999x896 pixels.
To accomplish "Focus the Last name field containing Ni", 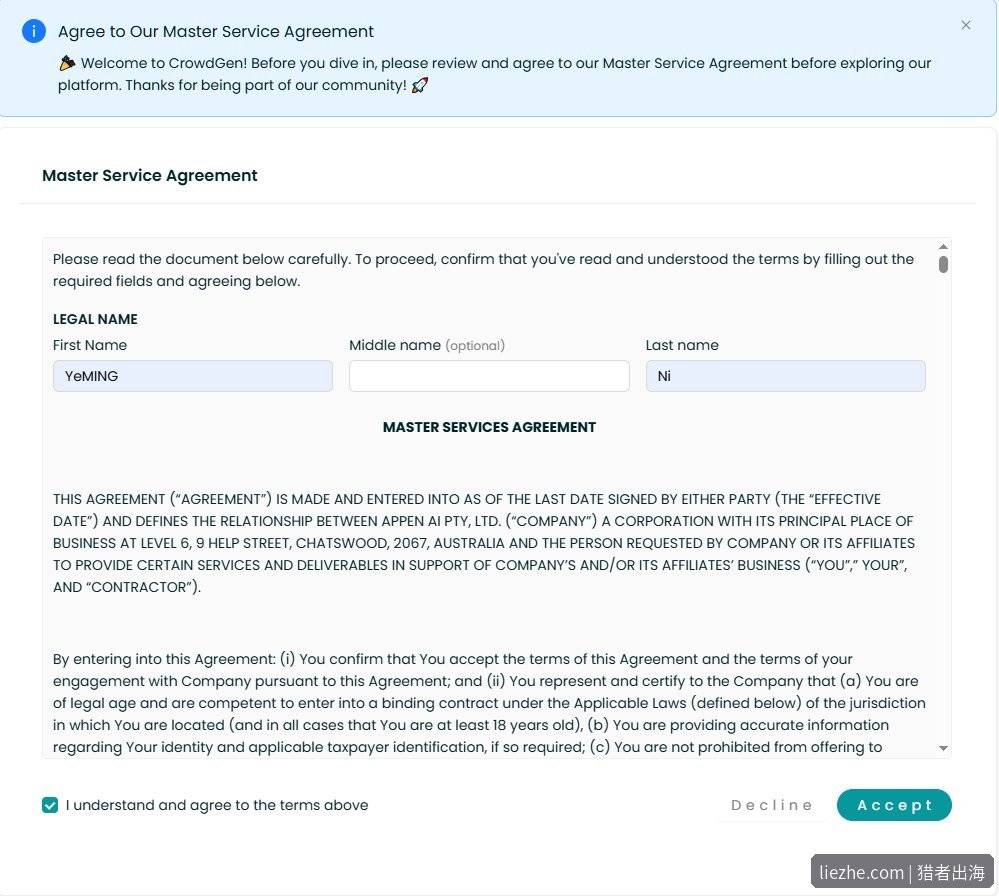I will (786, 376).
